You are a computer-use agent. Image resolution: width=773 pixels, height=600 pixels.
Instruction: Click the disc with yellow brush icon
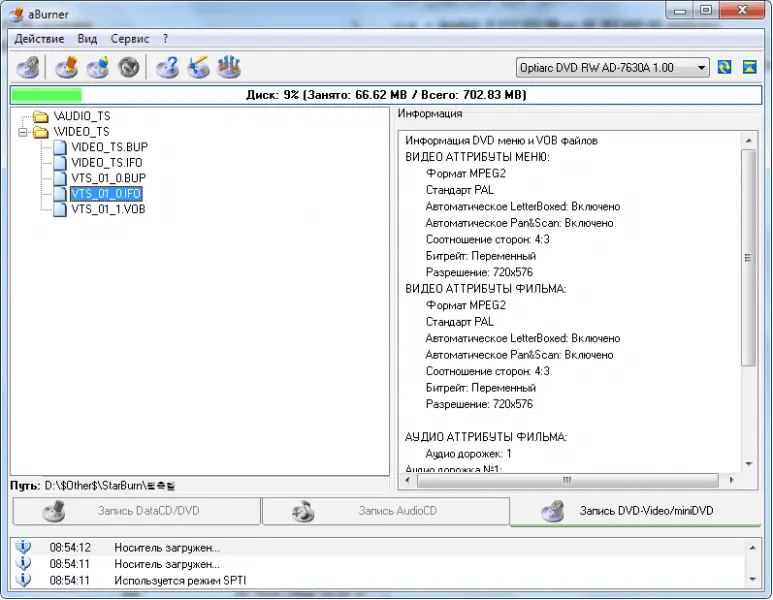pyautogui.click(x=198, y=68)
